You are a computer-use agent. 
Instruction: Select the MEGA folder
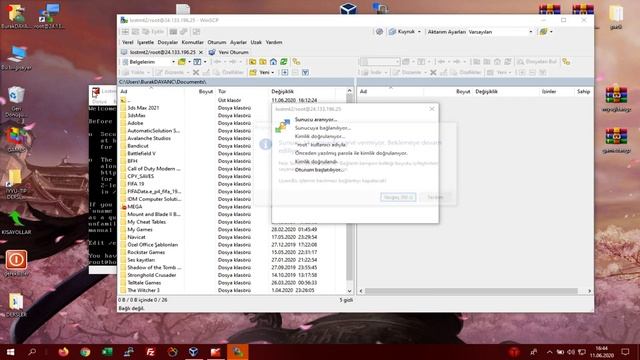(x=135, y=207)
